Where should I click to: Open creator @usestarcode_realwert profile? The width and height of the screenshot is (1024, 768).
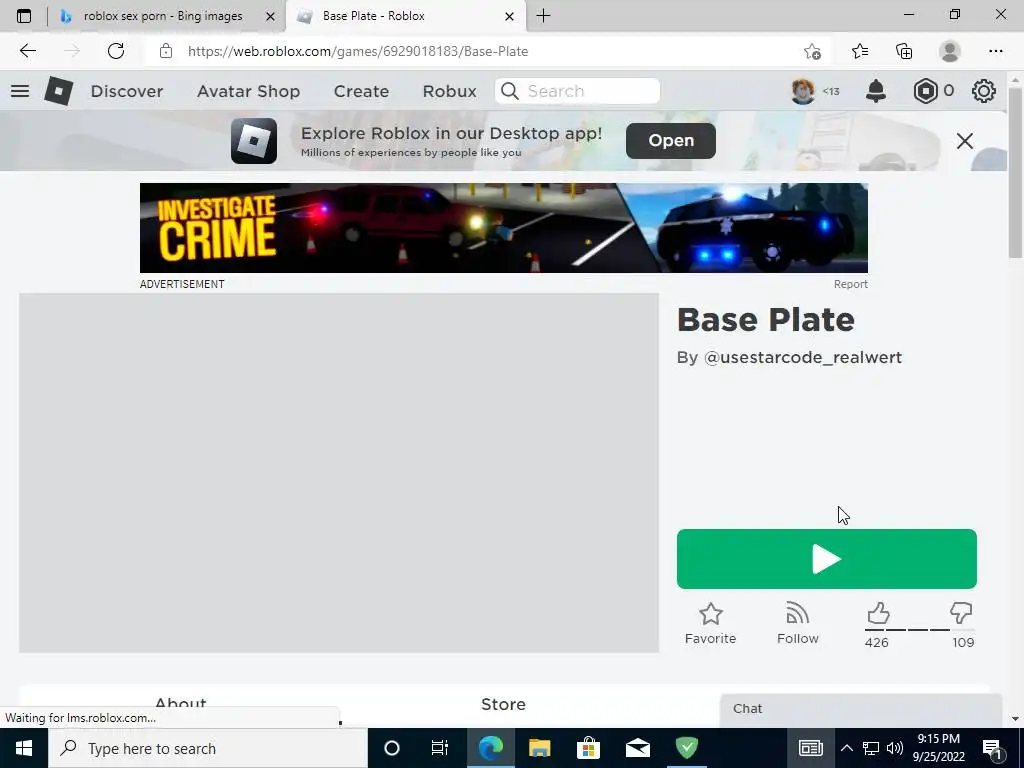803,357
